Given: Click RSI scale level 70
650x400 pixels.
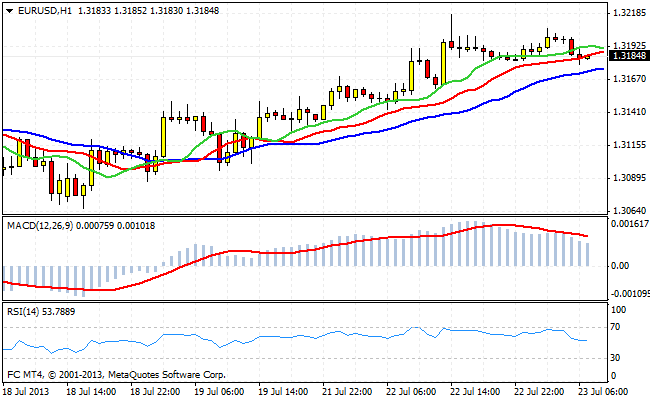Looking at the screenshot, I should coord(616,327).
